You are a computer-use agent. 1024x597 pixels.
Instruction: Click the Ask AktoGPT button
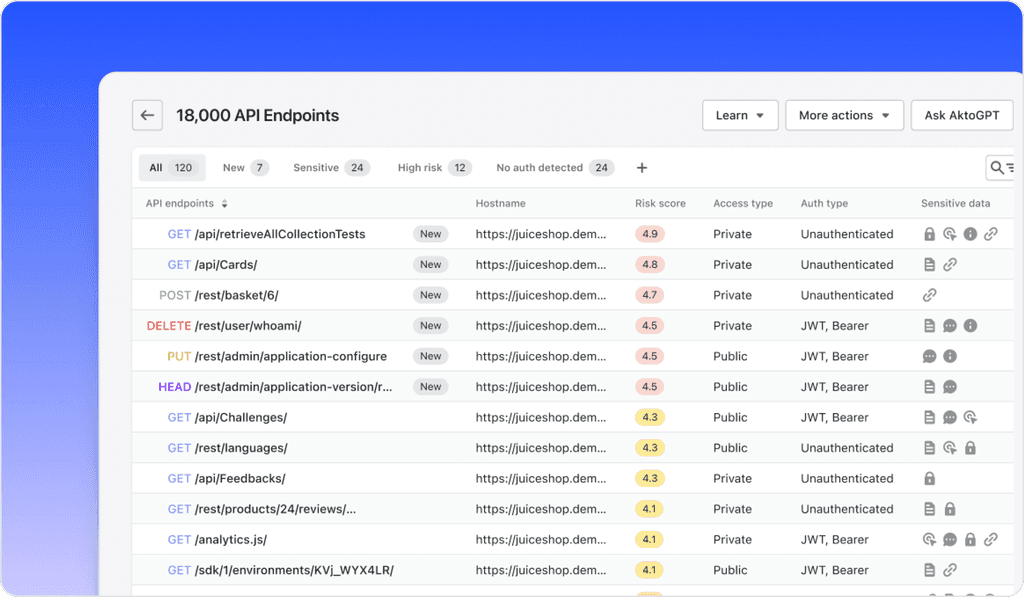pyautogui.click(x=961, y=115)
